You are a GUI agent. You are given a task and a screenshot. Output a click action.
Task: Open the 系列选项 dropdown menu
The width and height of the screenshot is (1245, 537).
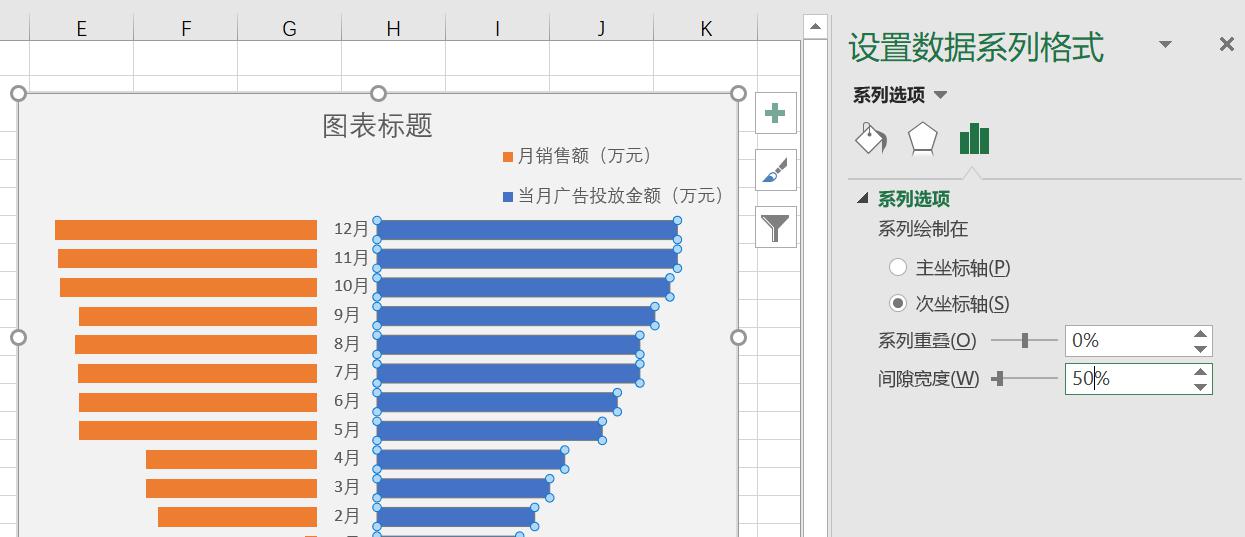click(940, 95)
